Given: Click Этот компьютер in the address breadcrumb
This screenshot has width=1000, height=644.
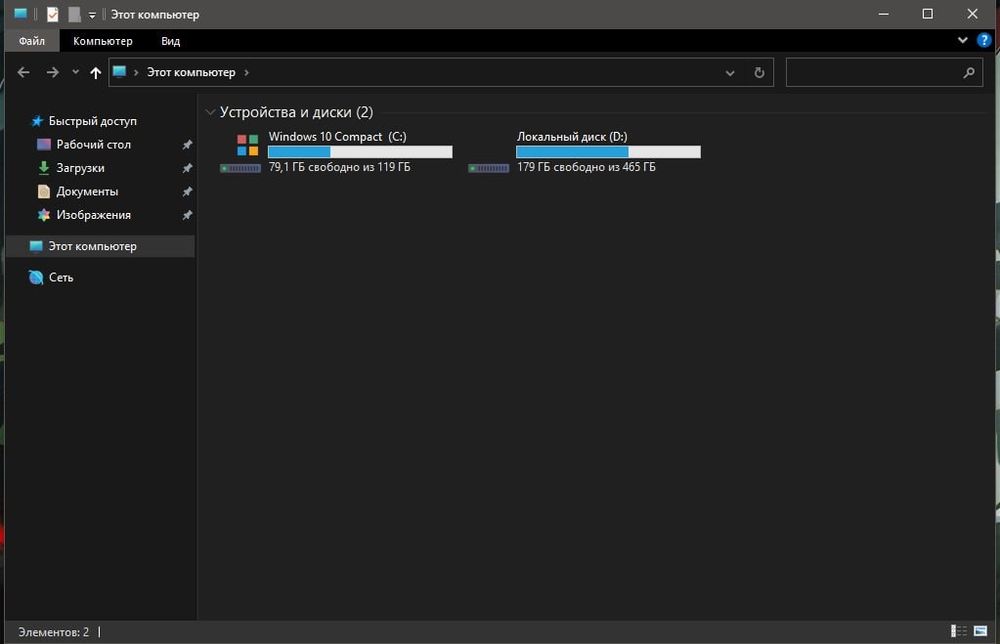Looking at the screenshot, I should point(191,73).
